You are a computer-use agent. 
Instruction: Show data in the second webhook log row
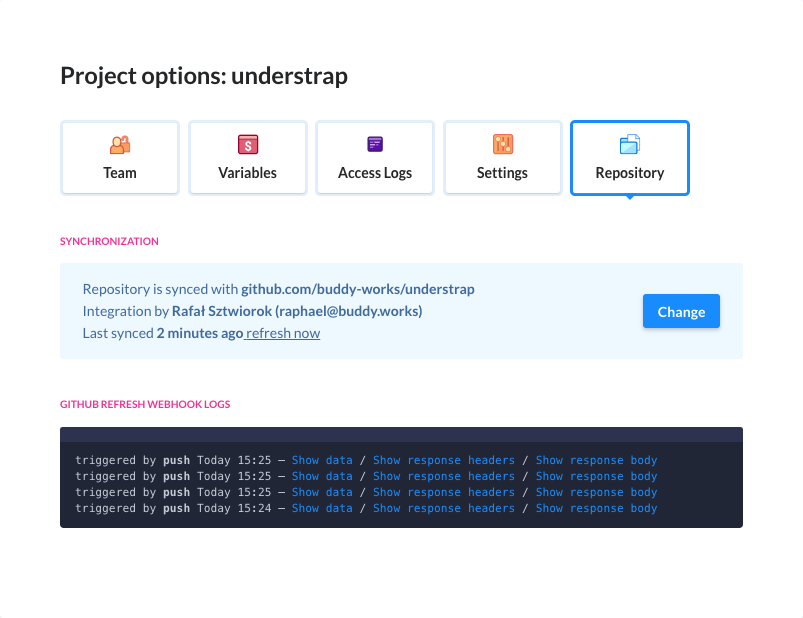(322, 476)
